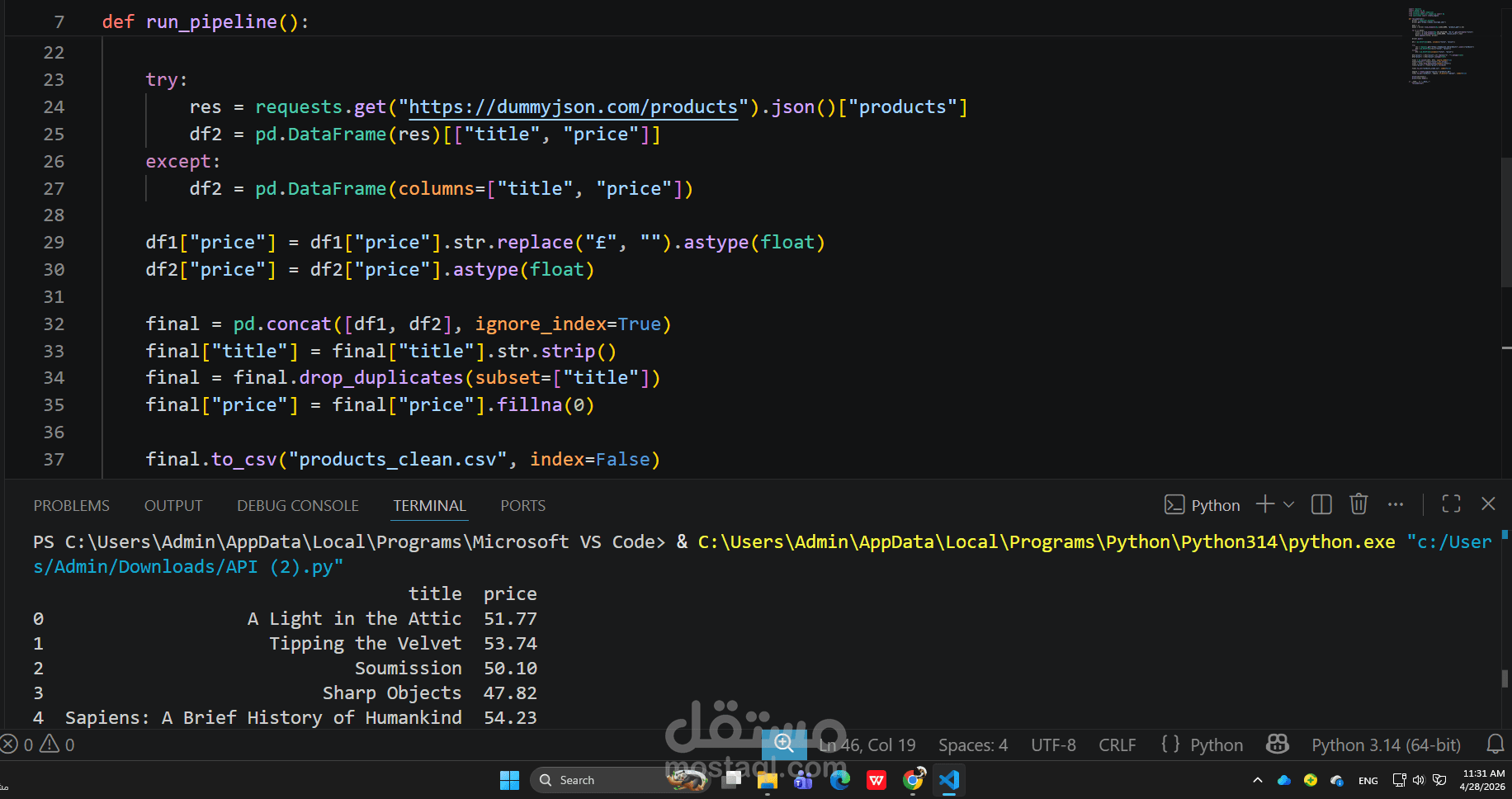
Task: Click line number 37 in gutter
Action: point(54,460)
